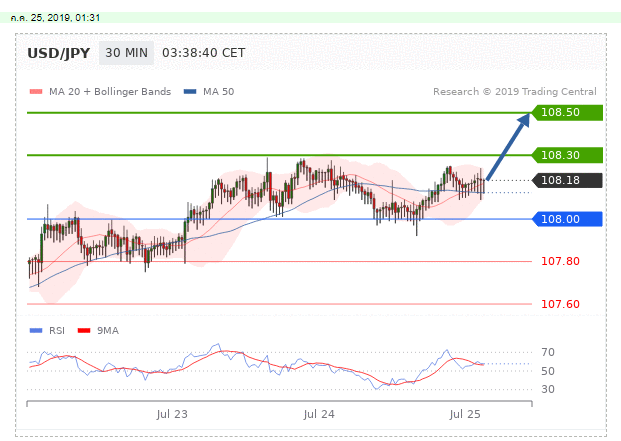621x441 pixels.
Task: Click the RSI 70 axis value
Action: pos(548,352)
